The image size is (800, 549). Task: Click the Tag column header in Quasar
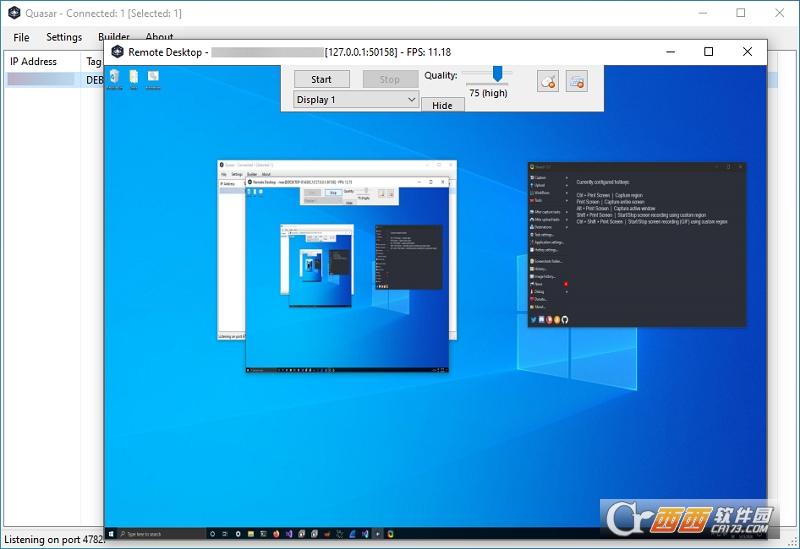click(93, 61)
